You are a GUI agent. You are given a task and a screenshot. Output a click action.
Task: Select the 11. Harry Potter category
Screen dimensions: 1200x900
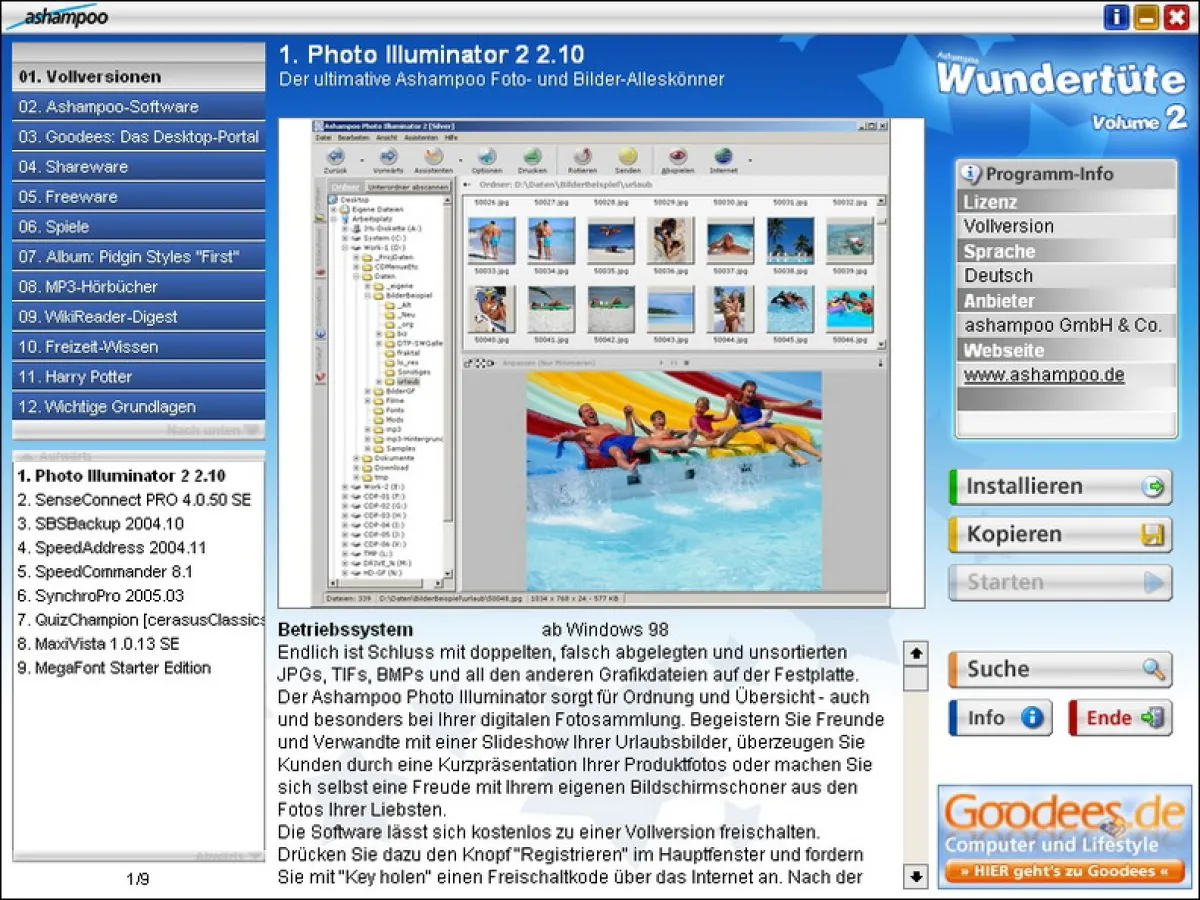138,377
